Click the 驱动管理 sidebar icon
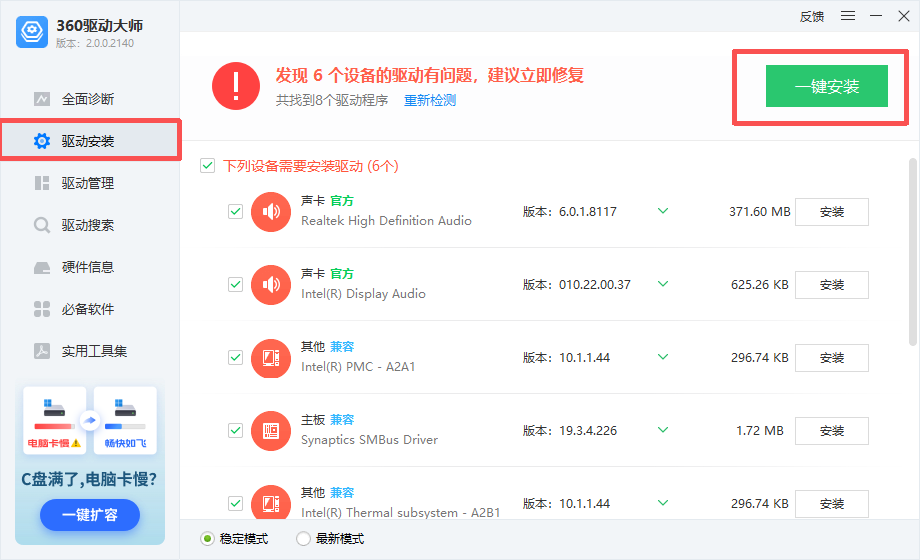The width and height of the screenshot is (920, 560). point(42,183)
